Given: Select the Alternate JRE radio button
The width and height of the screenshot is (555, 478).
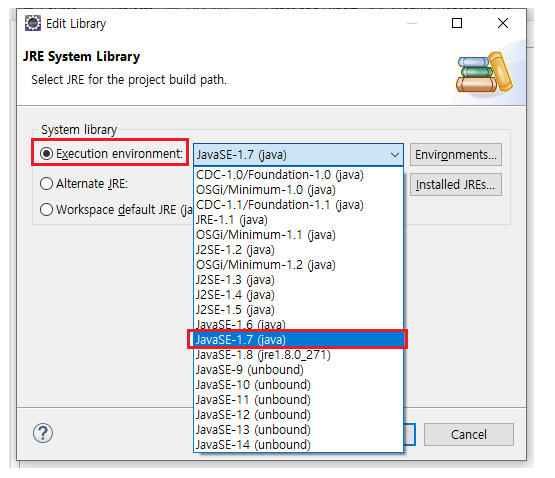Looking at the screenshot, I should tap(46, 184).
